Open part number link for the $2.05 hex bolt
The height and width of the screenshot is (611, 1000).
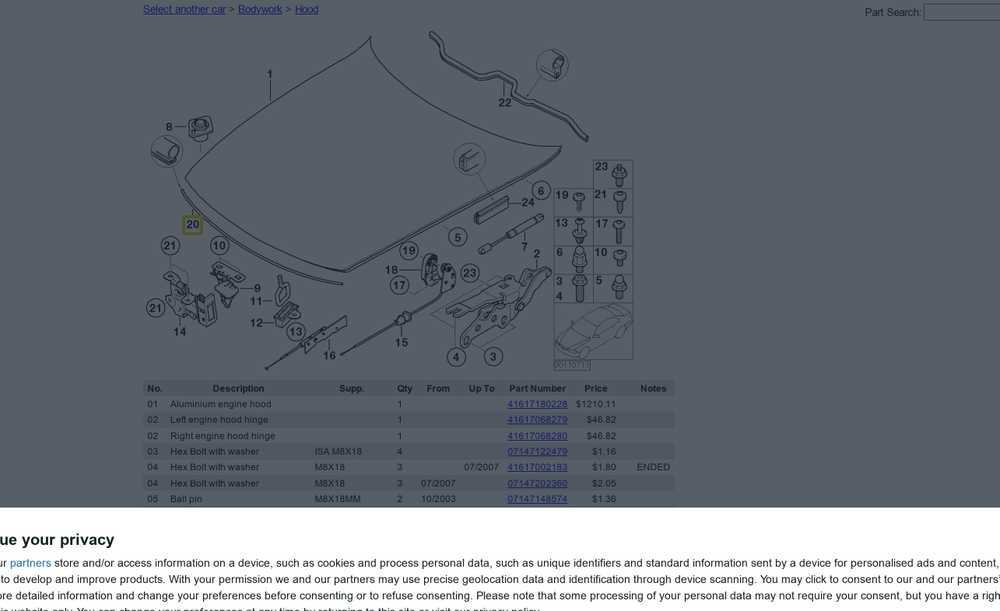537,483
